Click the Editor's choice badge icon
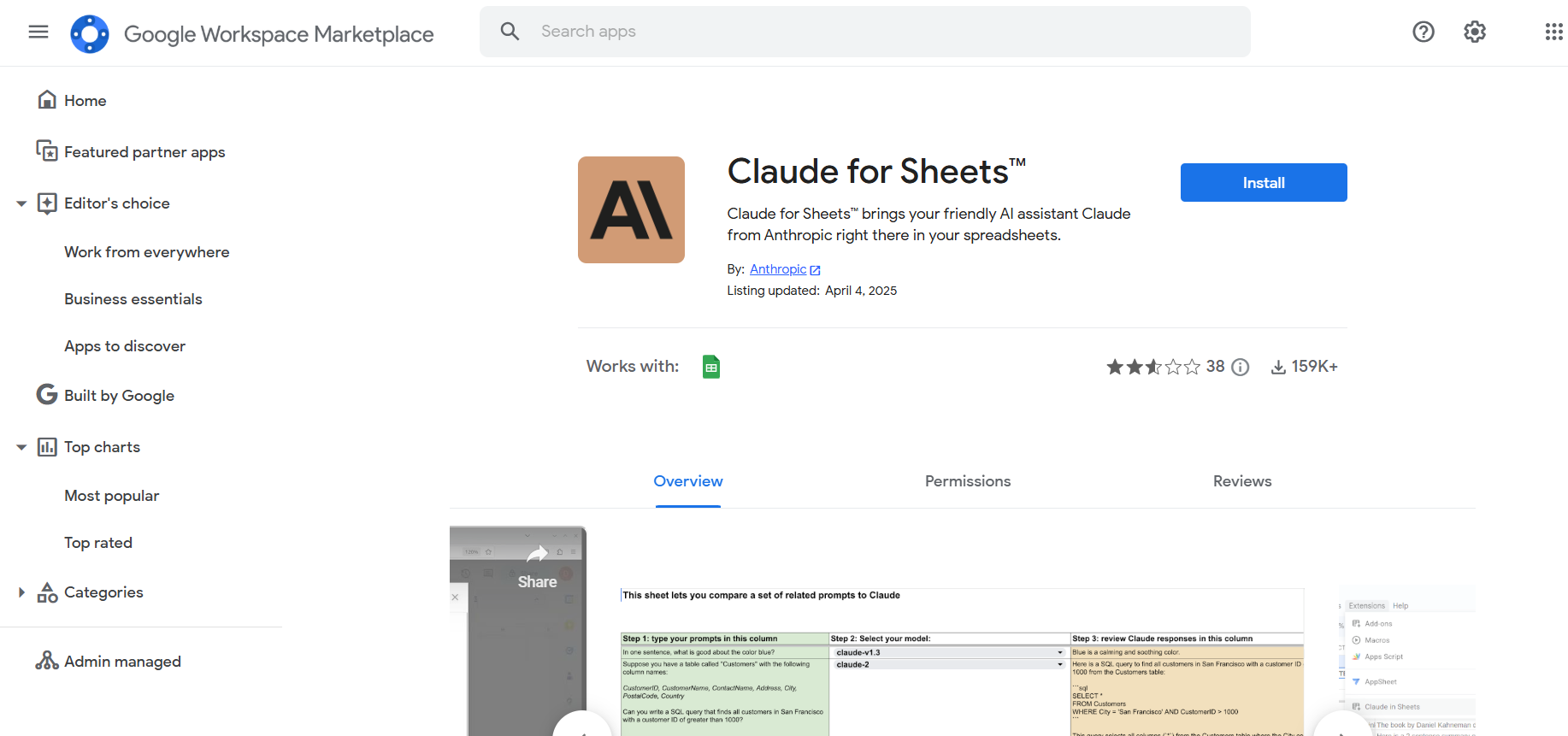Screen dimensions: 1568x736 [47, 203]
